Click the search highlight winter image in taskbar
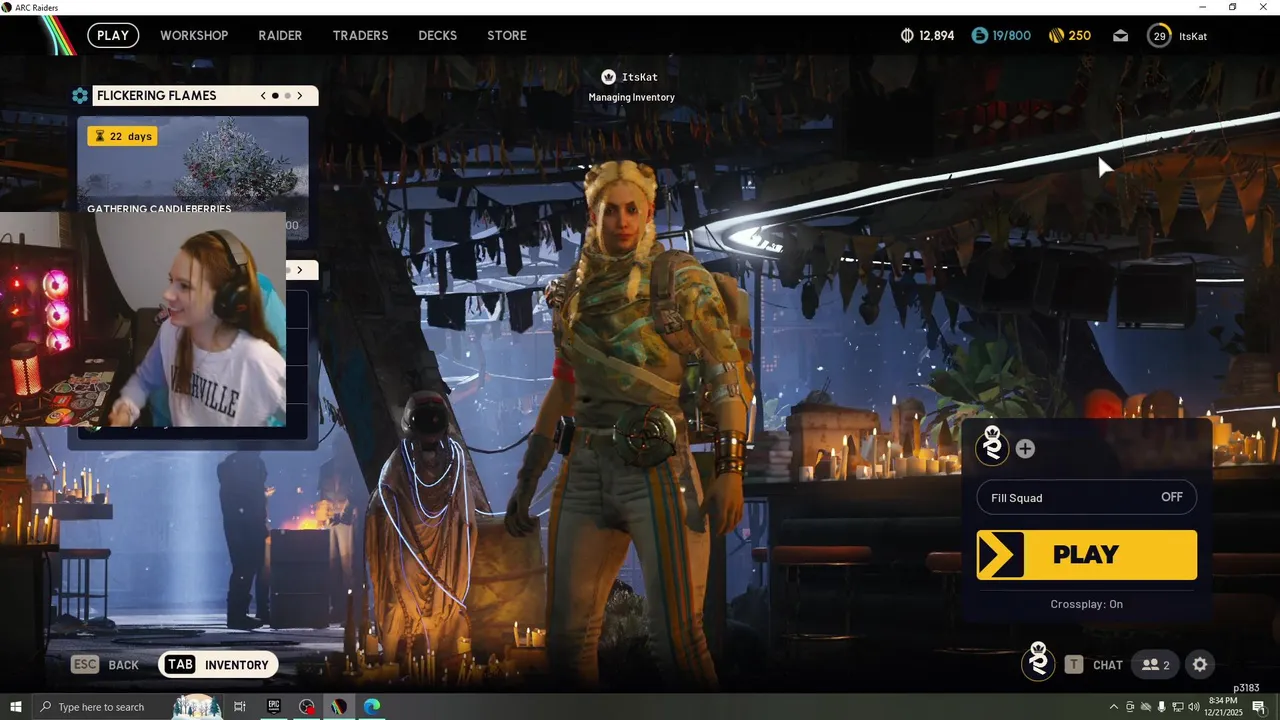Image resolution: width=1280 pixels, height=720 pixels. click(x=197, y=707)
